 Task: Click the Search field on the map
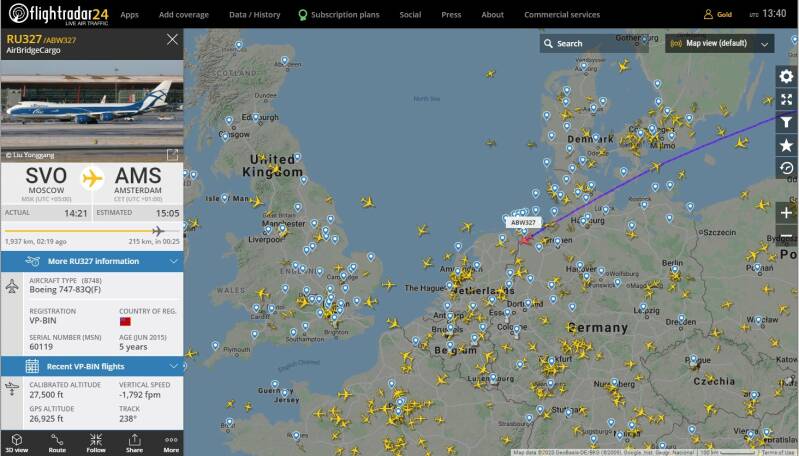(594, 43)
